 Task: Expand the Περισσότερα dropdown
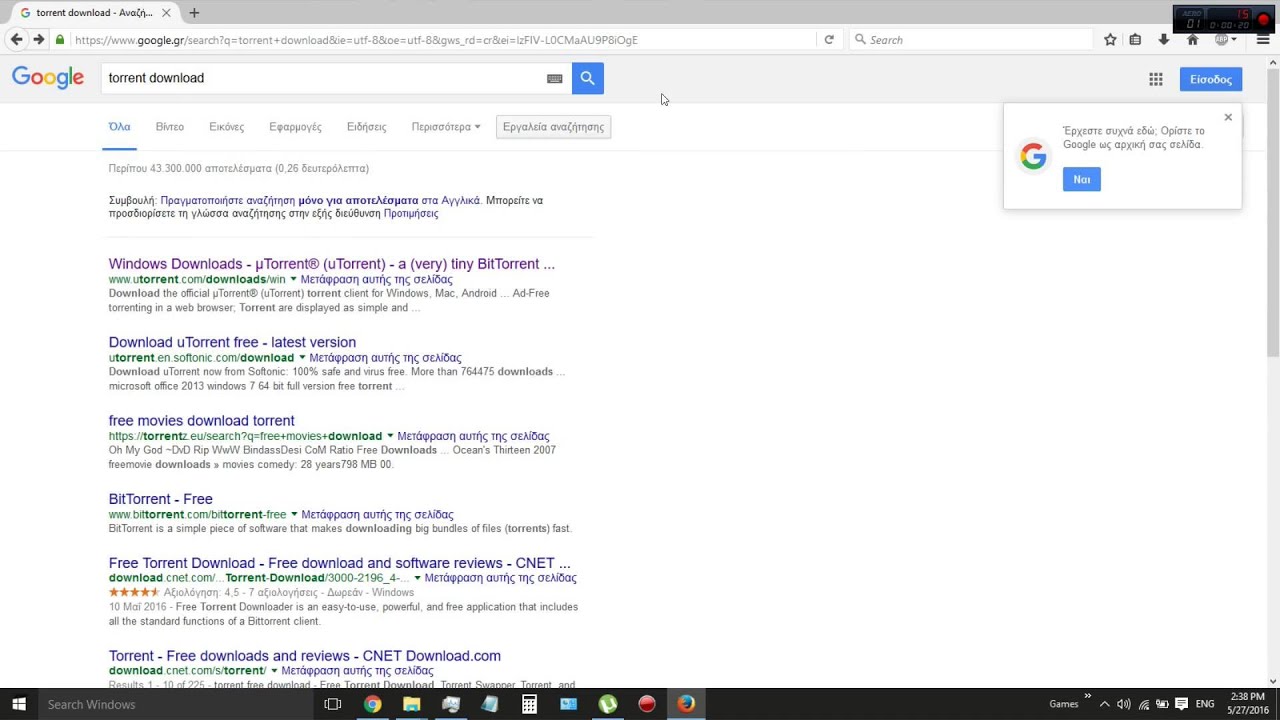(446, 127)
